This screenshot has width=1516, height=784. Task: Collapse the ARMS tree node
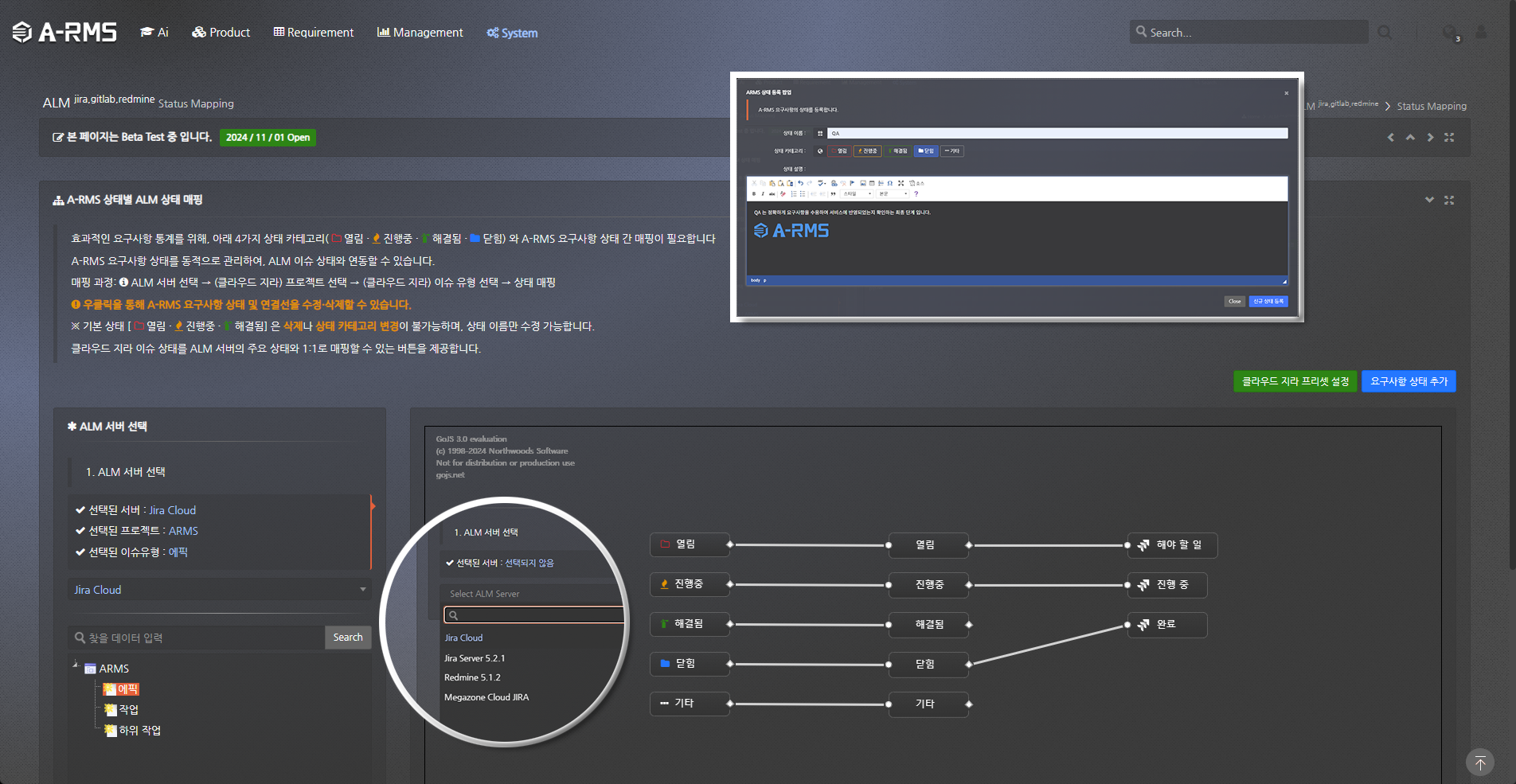[76, 665]
